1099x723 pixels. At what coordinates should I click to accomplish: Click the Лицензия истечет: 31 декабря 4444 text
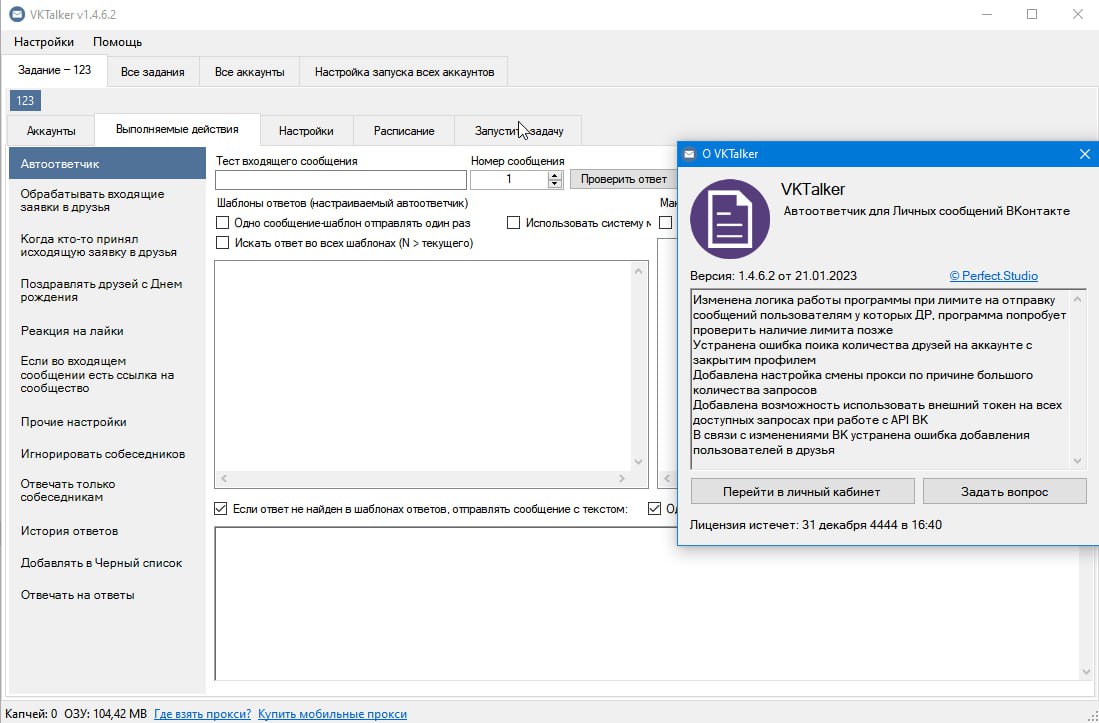point(816,525)
